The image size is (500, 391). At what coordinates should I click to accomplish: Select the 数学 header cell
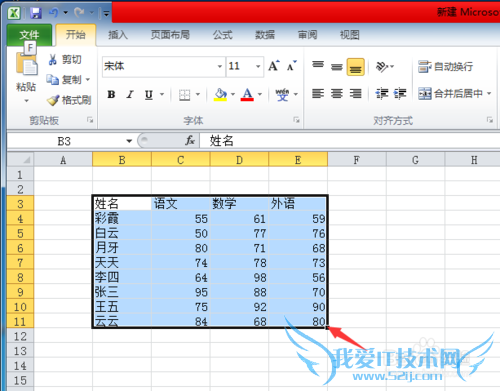pyautogui.click(x=239, y=203)
